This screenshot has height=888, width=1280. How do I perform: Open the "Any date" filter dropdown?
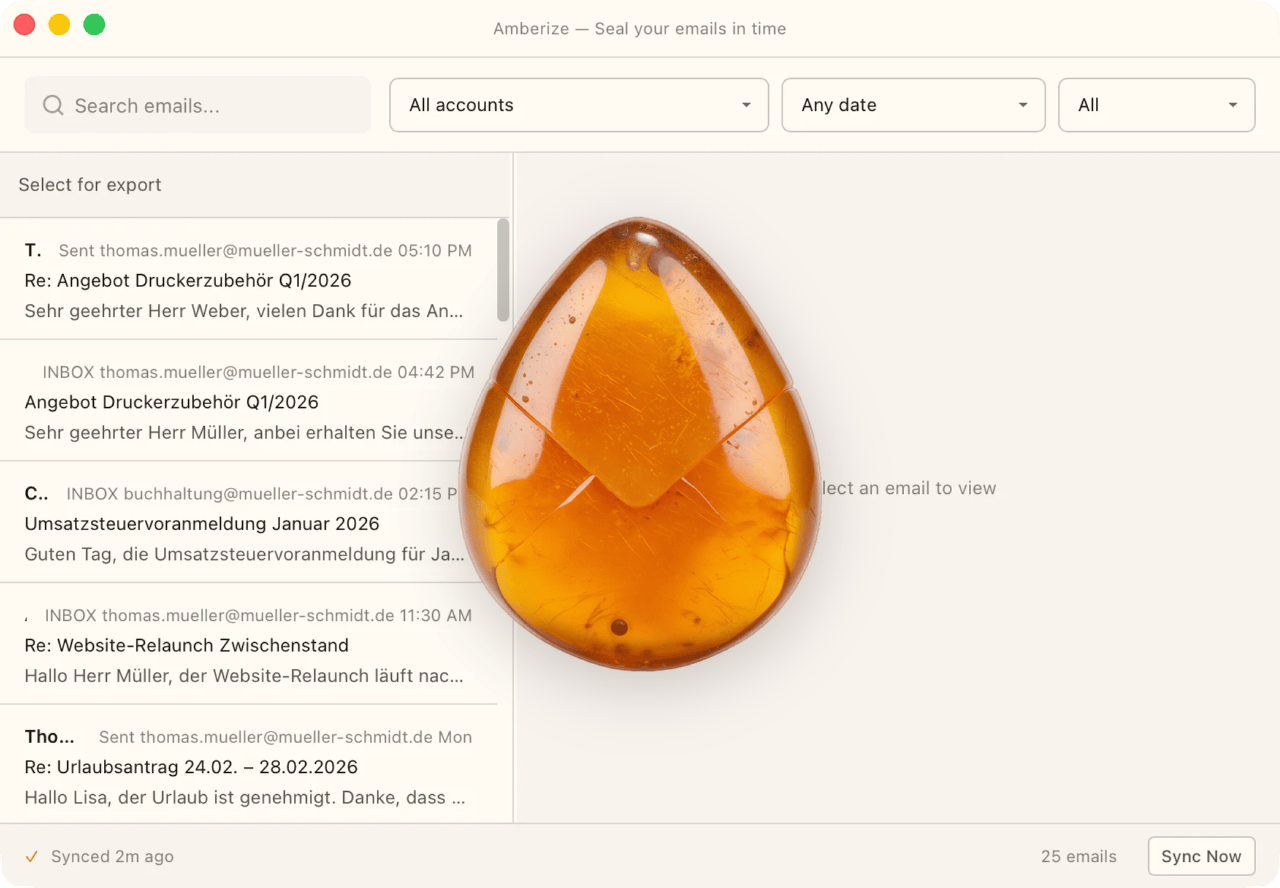coord(912,104)
